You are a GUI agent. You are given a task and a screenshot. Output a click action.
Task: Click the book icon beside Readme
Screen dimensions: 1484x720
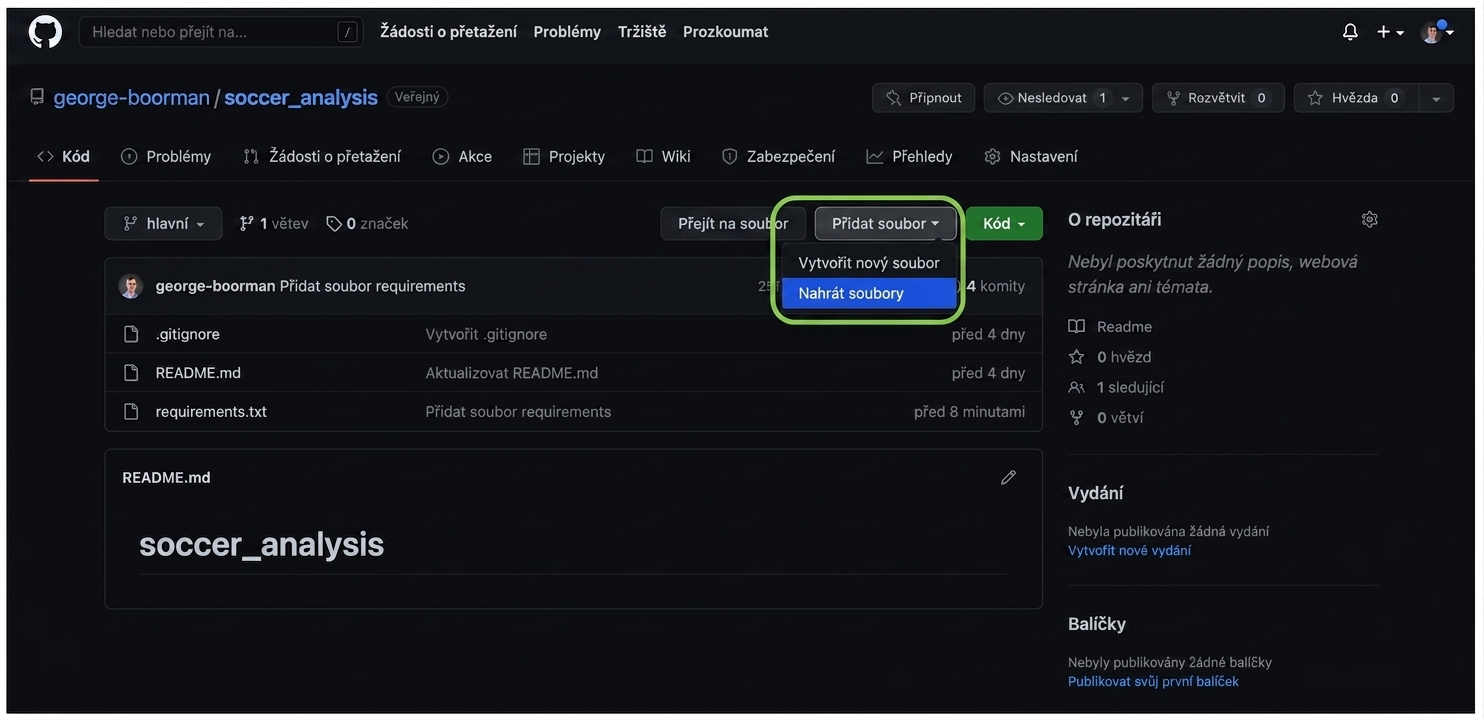(x=1076, y=326)
